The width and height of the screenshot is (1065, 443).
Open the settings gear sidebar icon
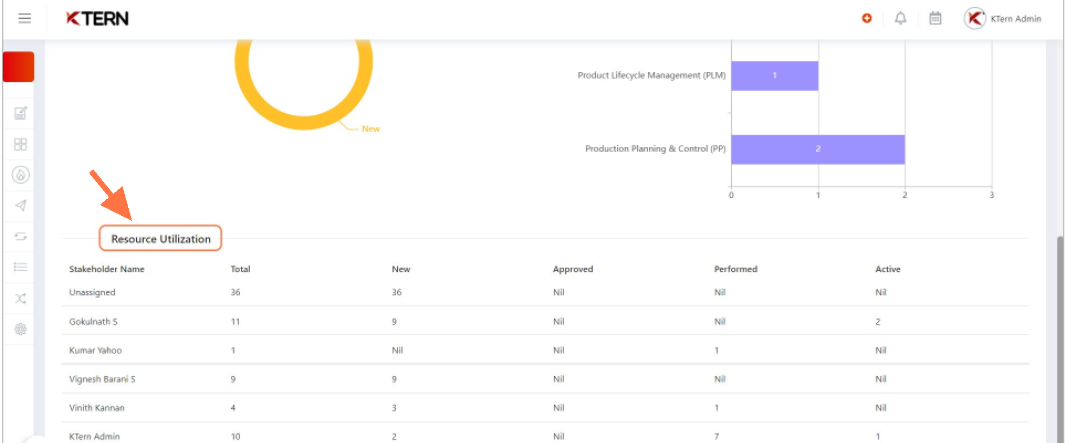pyautogui.click(x=20, y=330)
